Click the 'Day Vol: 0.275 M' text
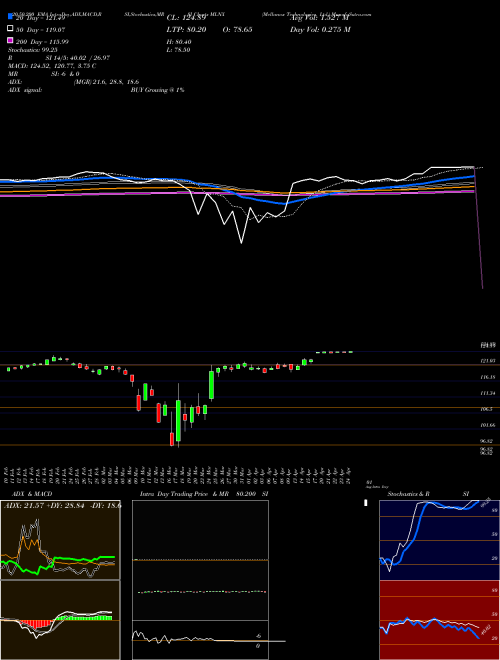This screenshot has width=500, height=660. (x=320, y=29)
